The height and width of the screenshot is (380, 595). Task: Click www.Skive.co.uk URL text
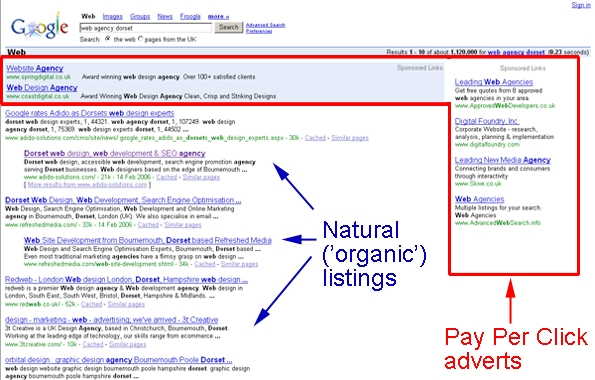pyautogui.click(x=478, y=184)
